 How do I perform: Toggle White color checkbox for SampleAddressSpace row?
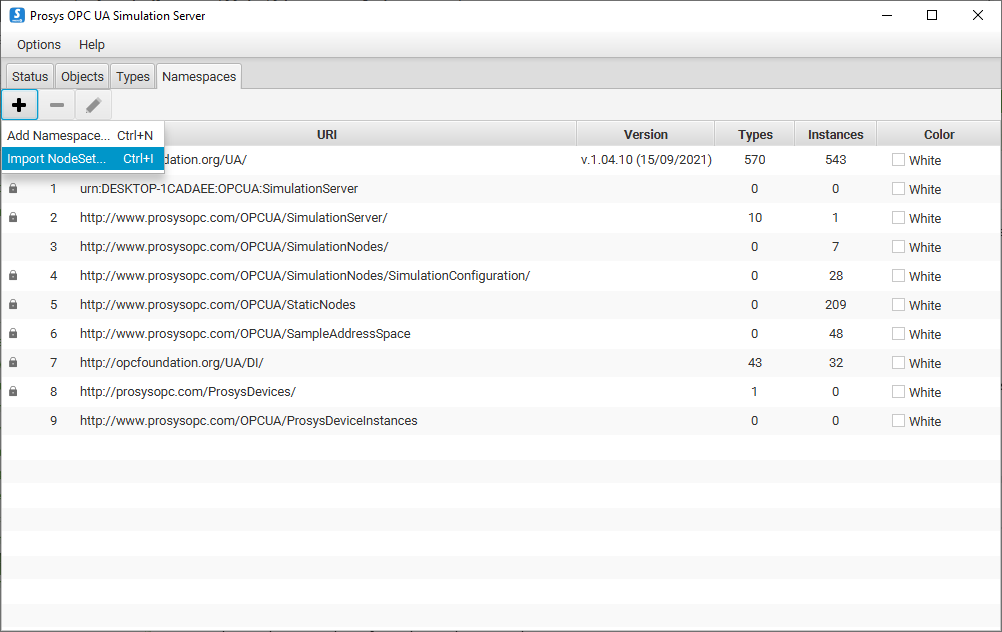point(898,333)
